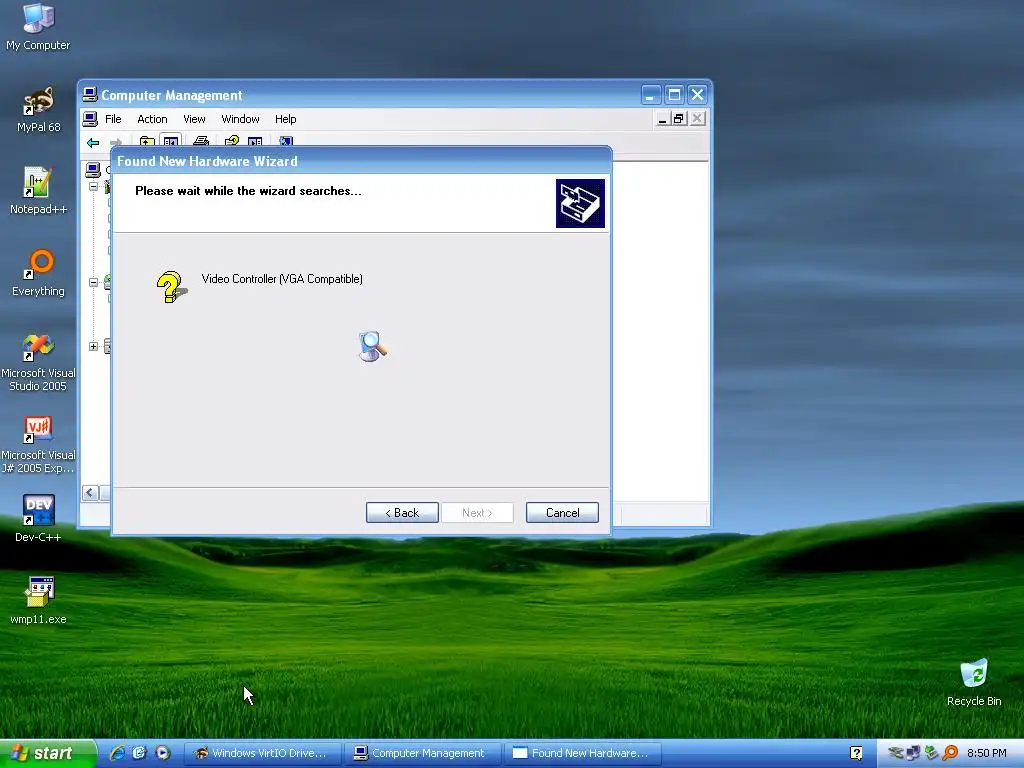1024x768 pixels.
Task: Launch the MyPal 68 browser shortcut
Action: click(x=38, y=110)
